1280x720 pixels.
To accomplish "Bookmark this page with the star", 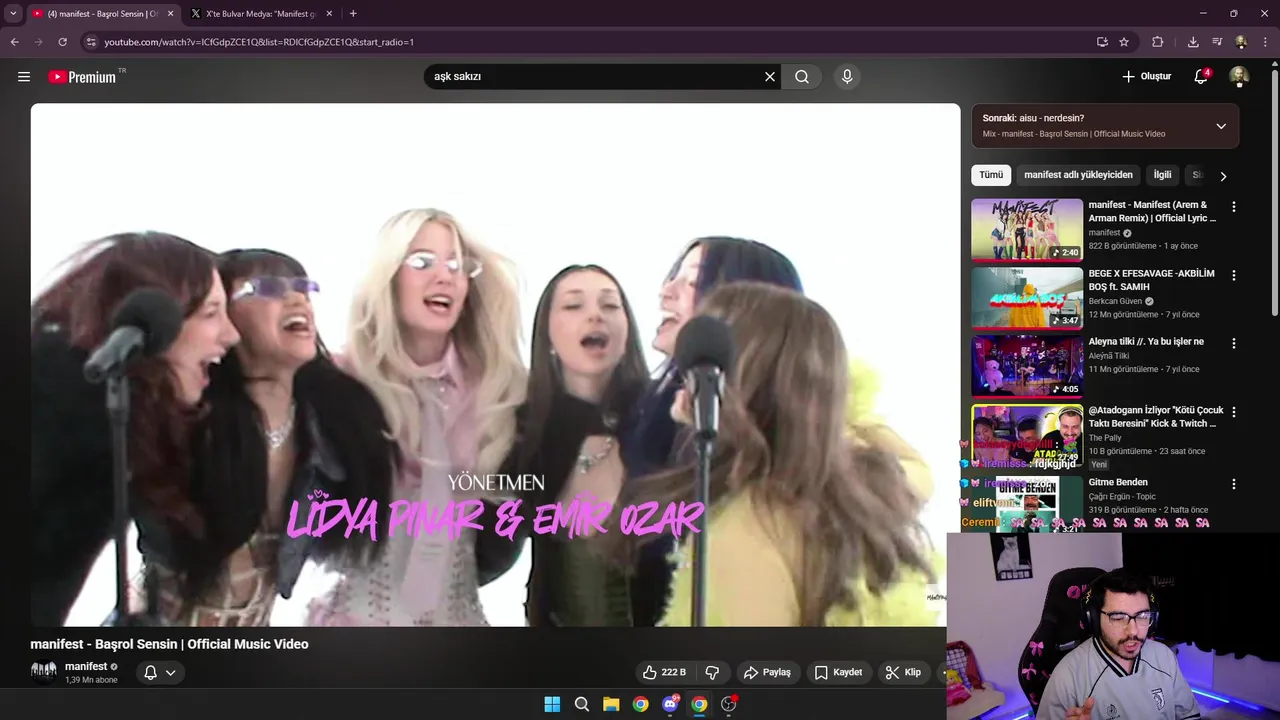I will pyautogui.click(x=1124, y=42).
